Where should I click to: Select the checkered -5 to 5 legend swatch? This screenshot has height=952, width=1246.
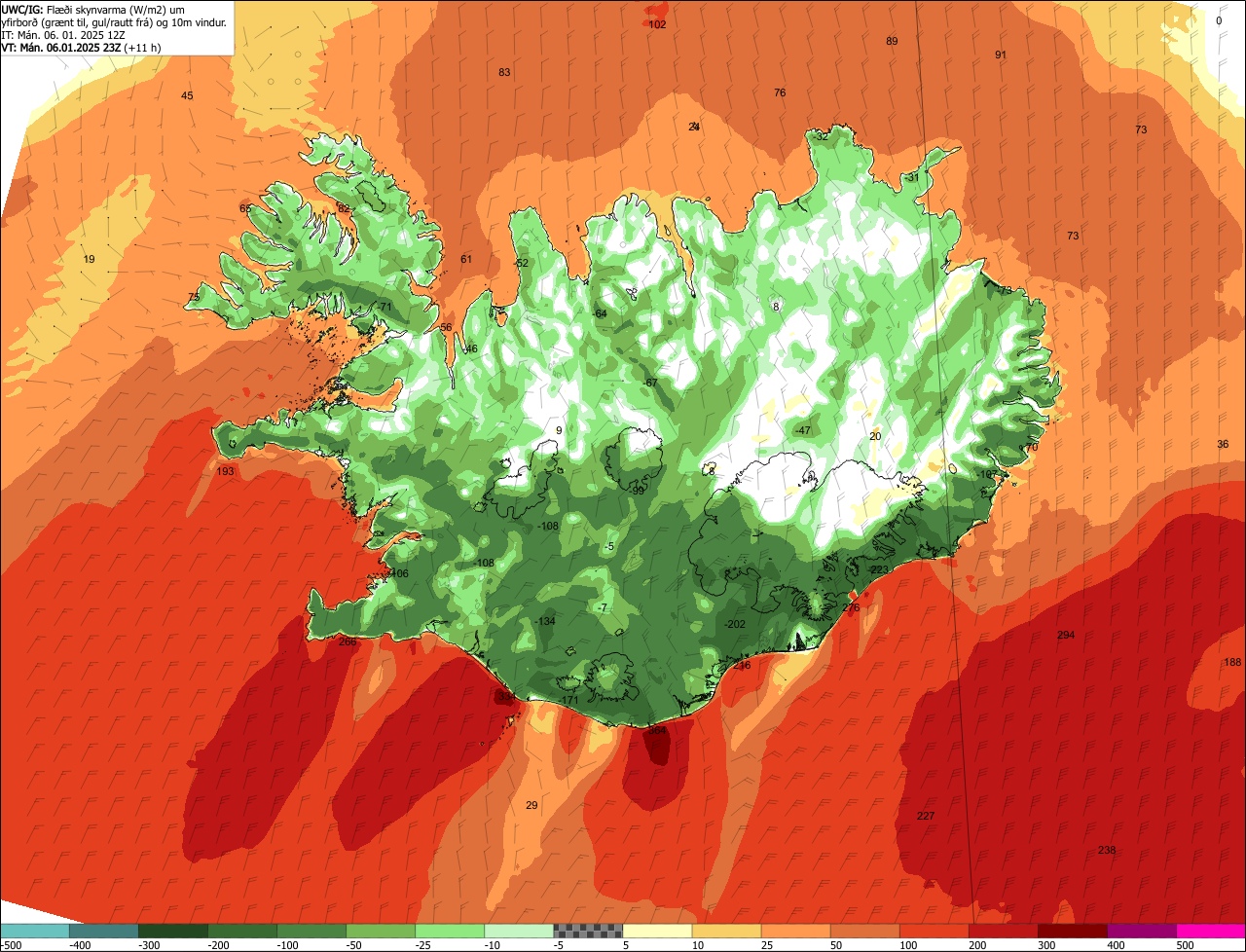point(588,931)
